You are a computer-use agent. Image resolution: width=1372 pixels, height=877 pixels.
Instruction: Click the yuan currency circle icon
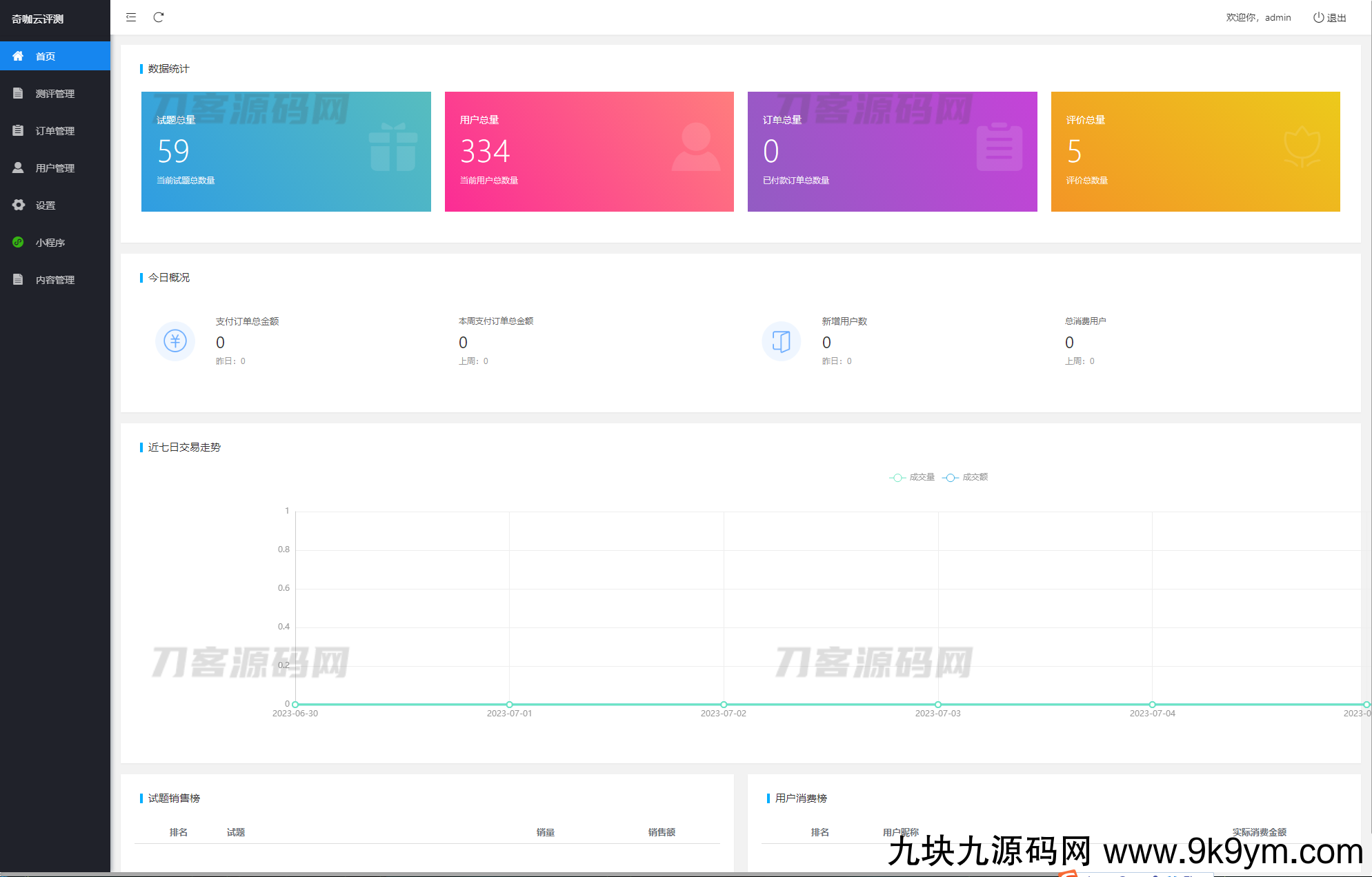175,341
